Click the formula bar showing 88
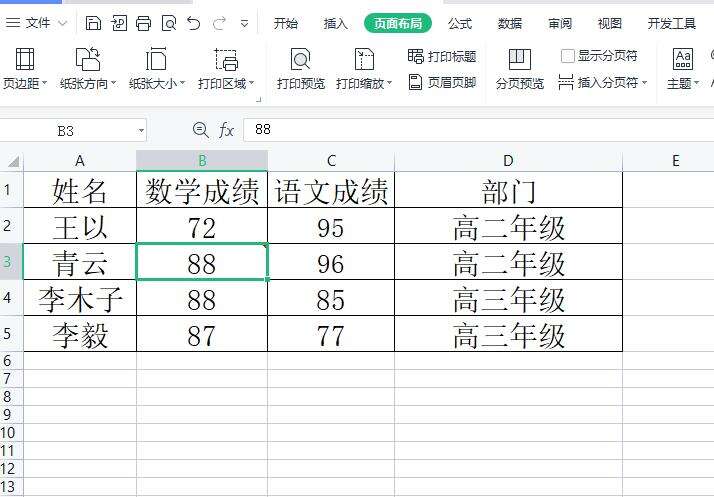The height and width of the screenshot is (497, 714). point(478,130)
